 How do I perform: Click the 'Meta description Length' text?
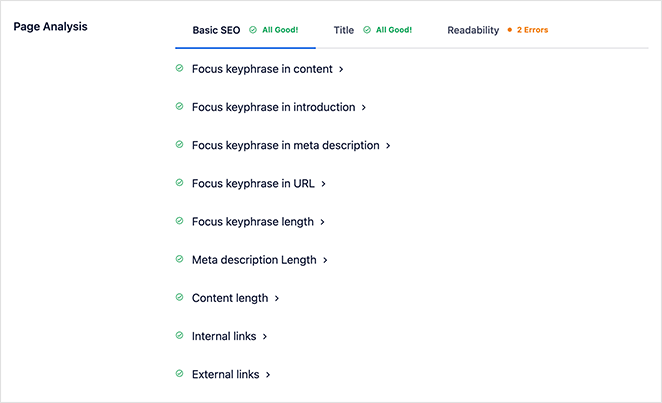pyautogui.click(x=254, y=260)
